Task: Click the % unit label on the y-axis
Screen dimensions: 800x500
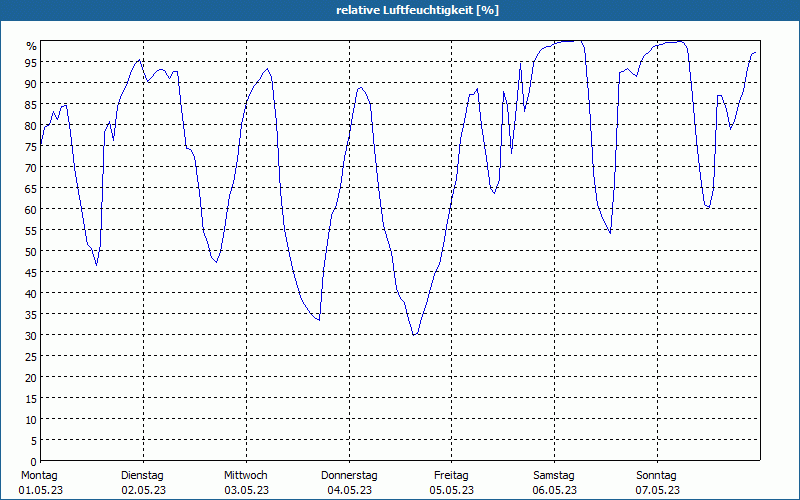Action: [32, 46]
